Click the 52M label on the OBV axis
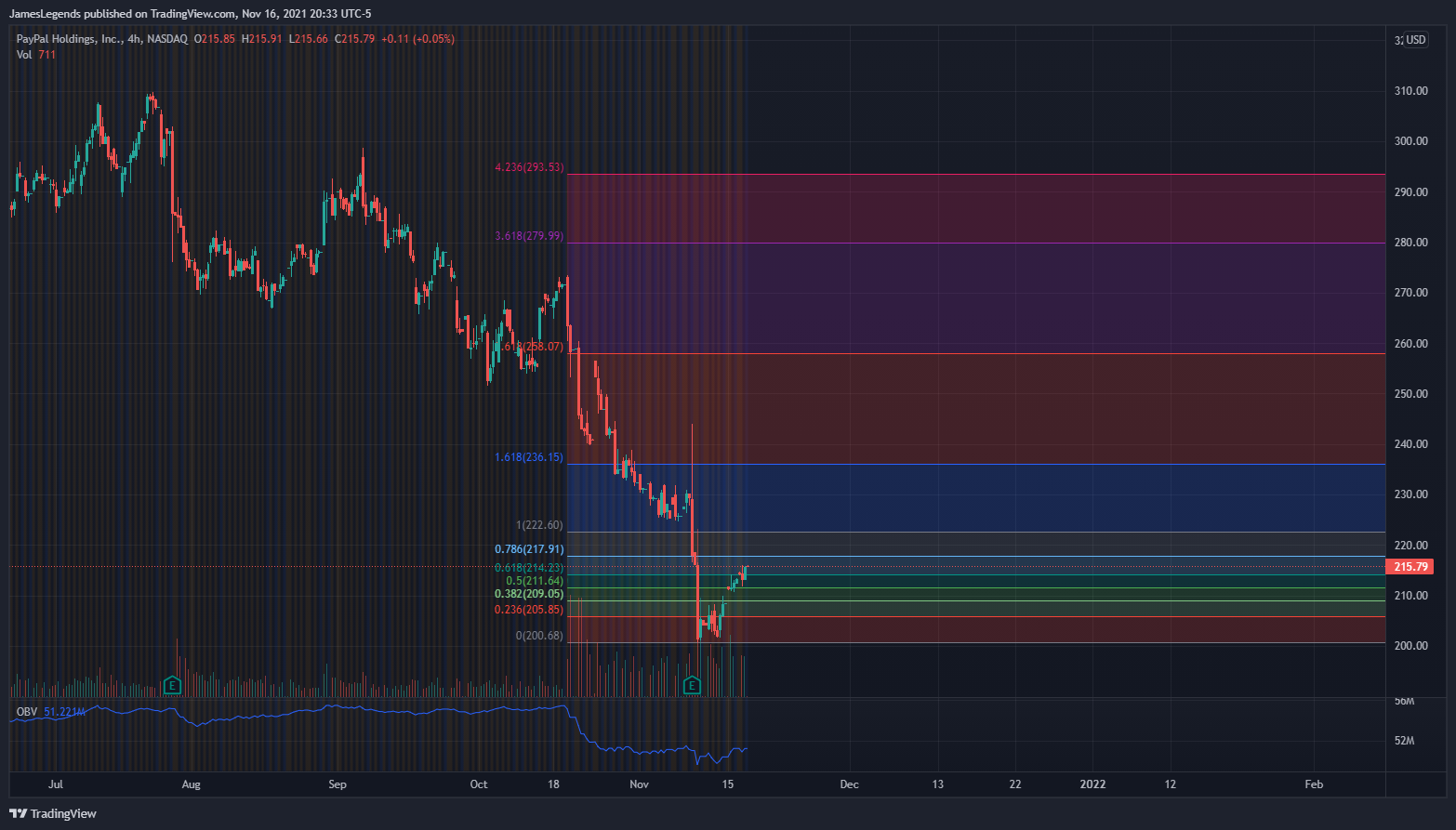 coord(1405,741)
